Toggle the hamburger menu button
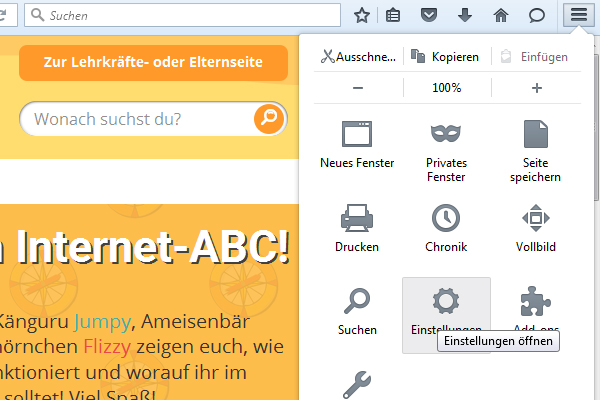600x400 pixels. [579, 15]
